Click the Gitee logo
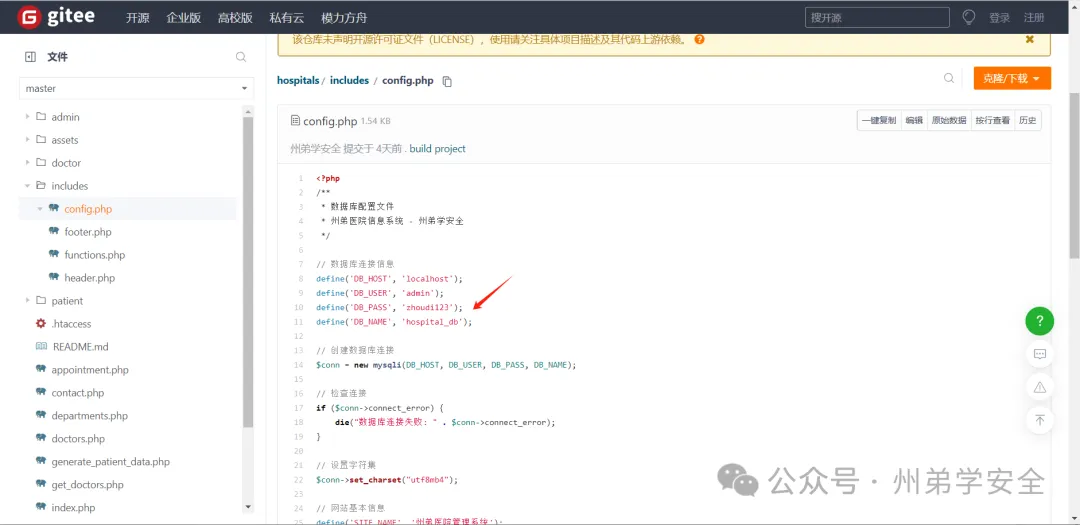 coord(56,17)
